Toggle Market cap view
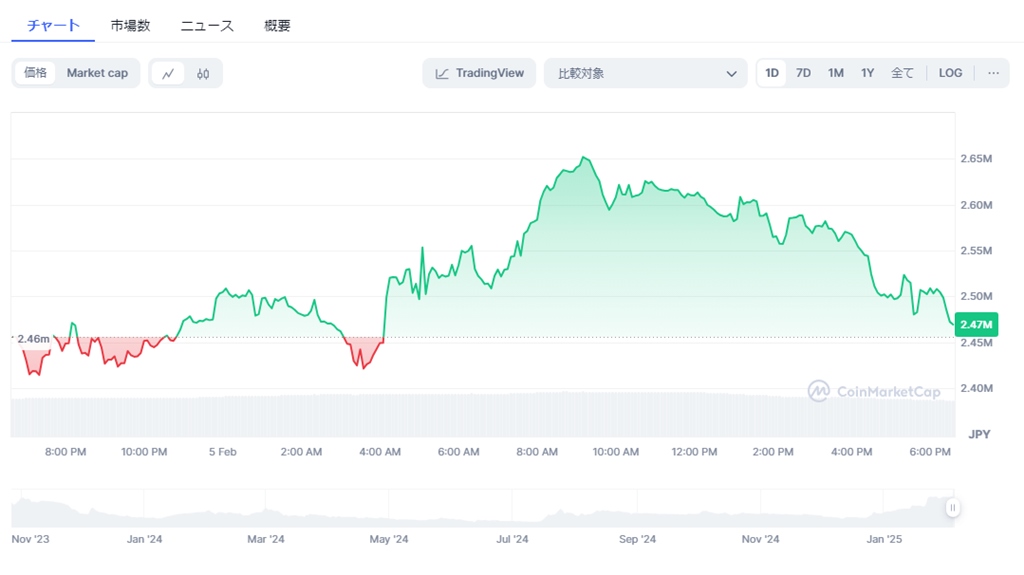Image resolution: width=1024 pixels, height=575 pixels. pos(97,73)
